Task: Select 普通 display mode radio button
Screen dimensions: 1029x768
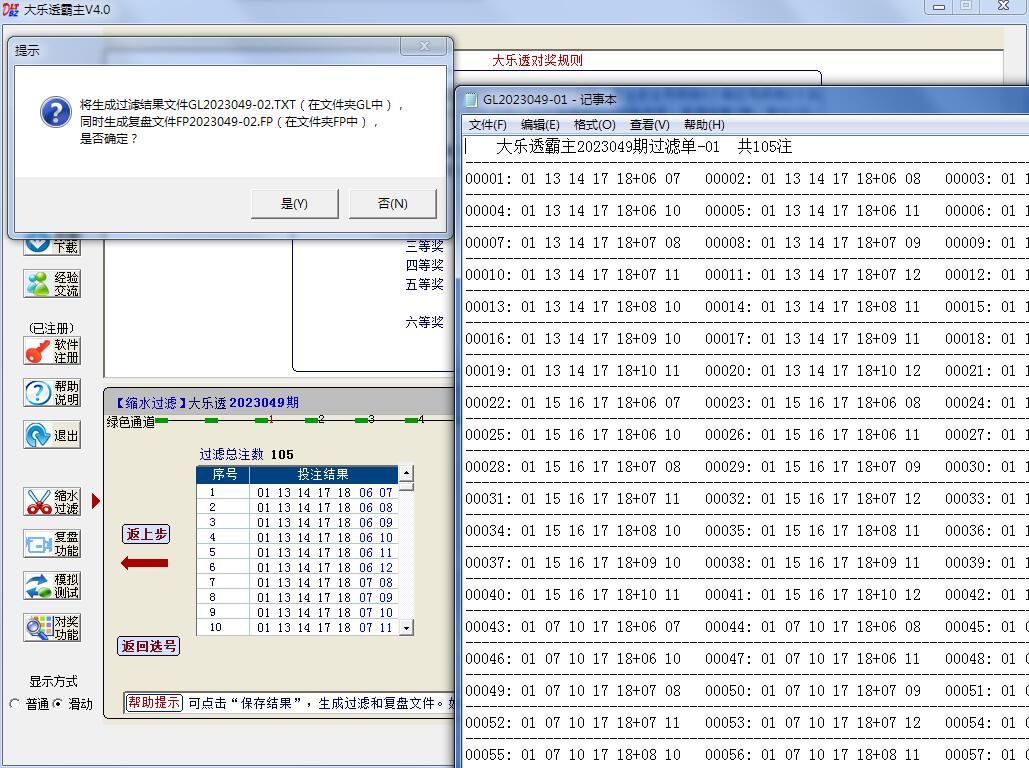Action: (15, 704)
